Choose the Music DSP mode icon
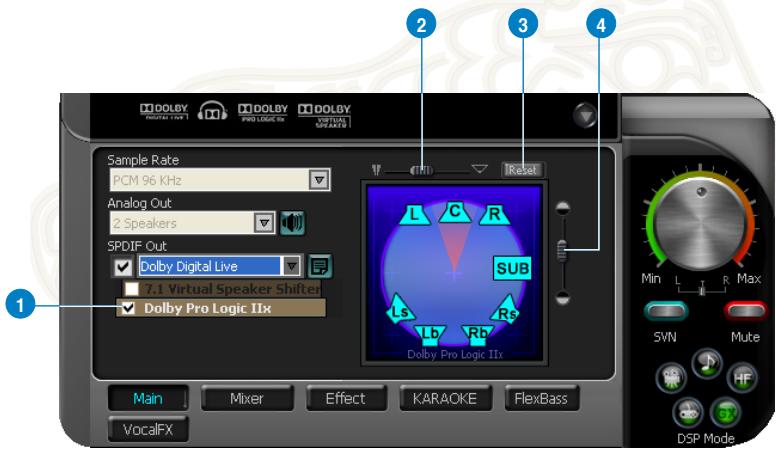The width and height of the screenshot is (776, 454). [707, 364]
